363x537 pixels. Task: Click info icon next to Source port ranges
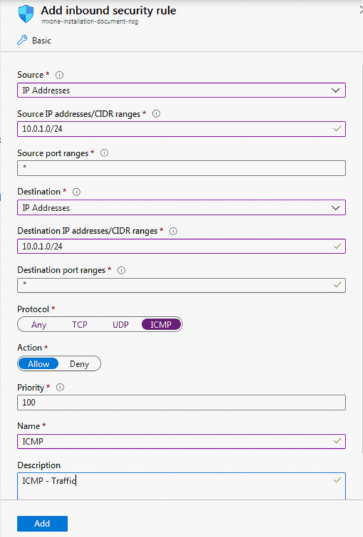(x=104, y=153)
